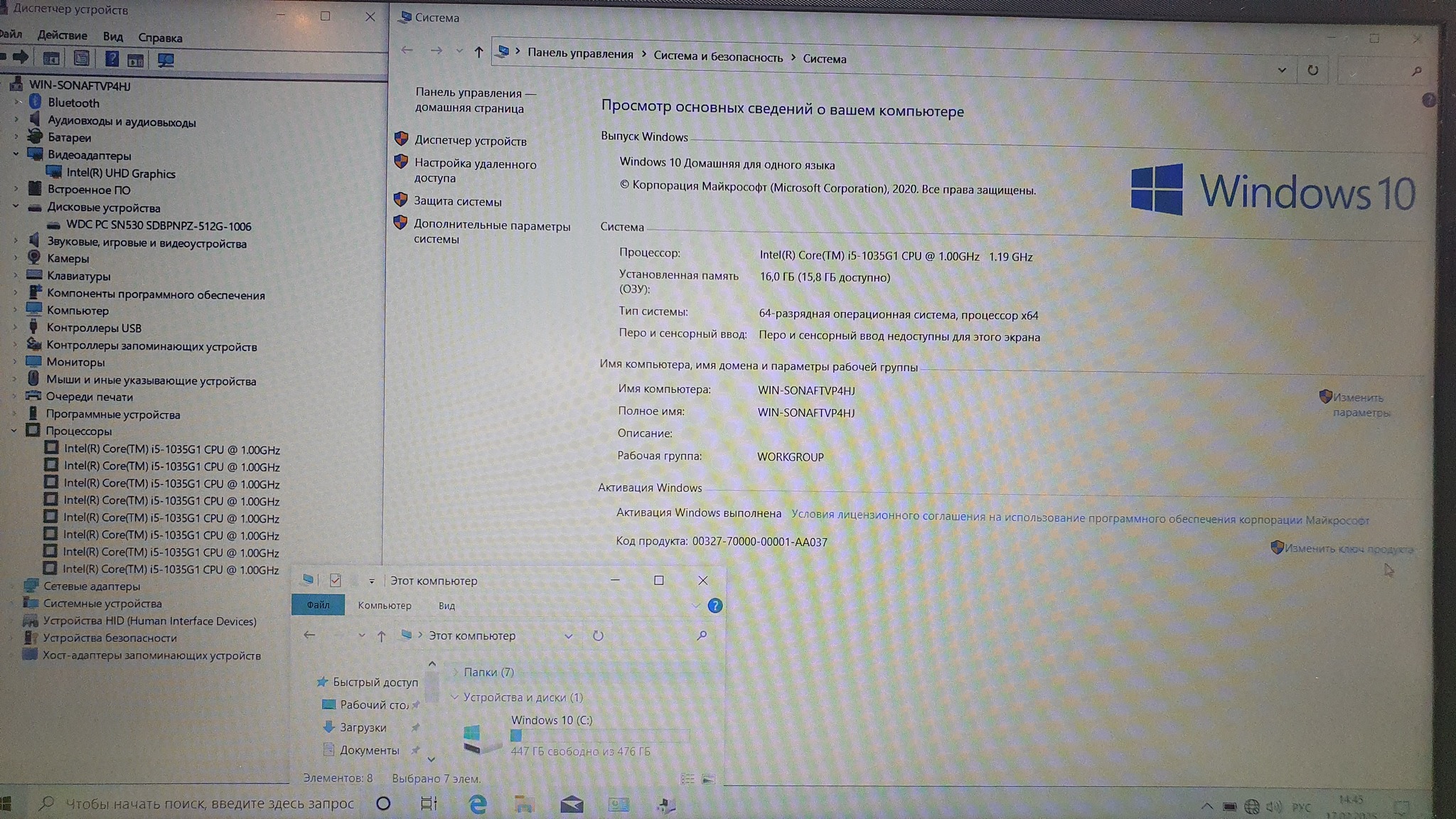Expand the Bluetooth device category
The width and height of the screenshot is (1456, 819).
point(17,102)
